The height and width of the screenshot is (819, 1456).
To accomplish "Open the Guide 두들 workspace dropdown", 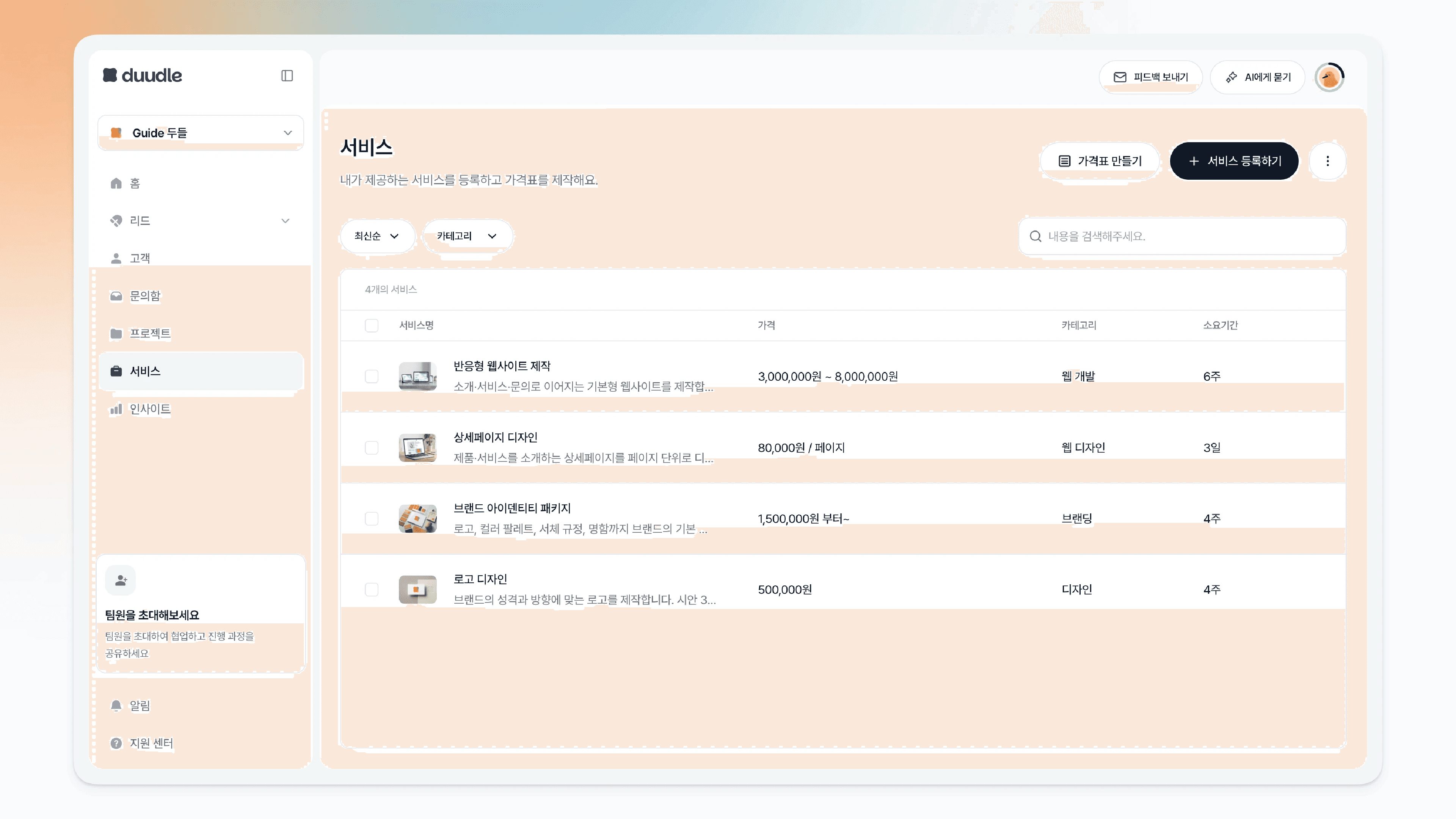I will 201,133.
